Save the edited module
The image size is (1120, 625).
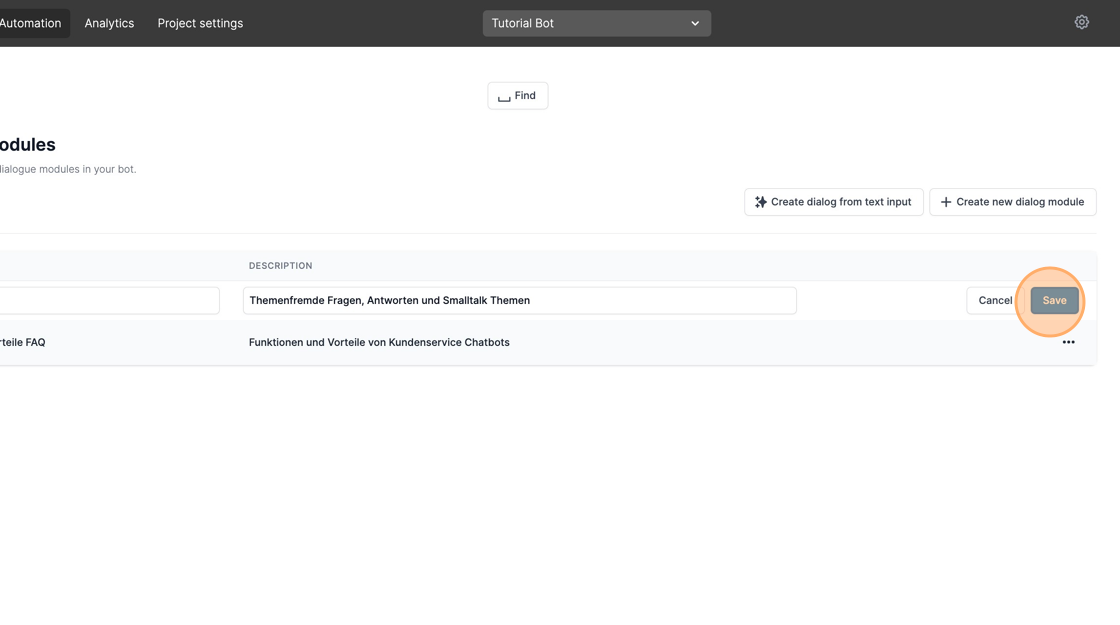pos(1054,301)
